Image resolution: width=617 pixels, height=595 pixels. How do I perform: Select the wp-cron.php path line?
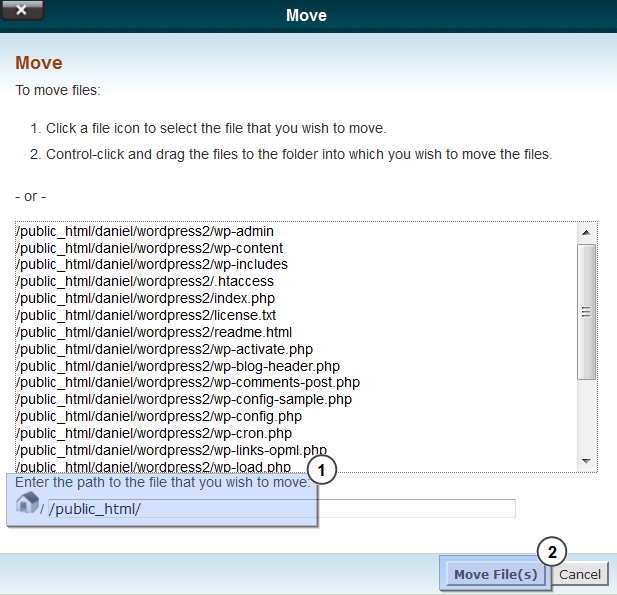pyautogui.click(x=154, y=433)
